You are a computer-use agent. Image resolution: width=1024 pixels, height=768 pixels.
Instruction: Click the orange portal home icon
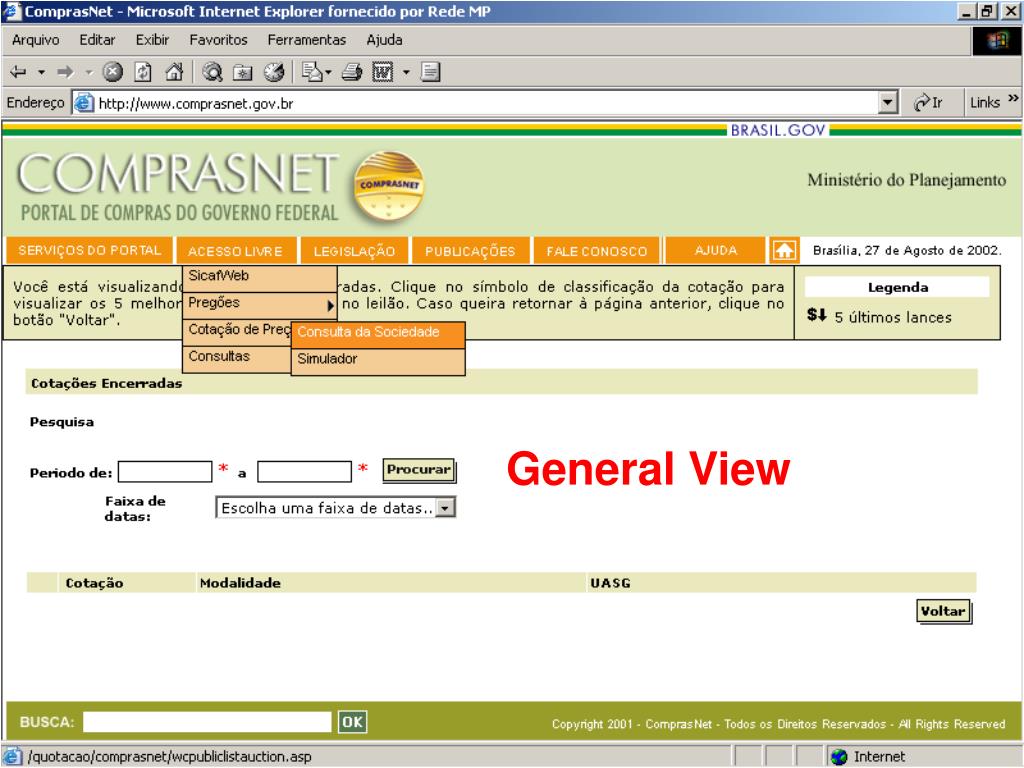click(784, 250)
